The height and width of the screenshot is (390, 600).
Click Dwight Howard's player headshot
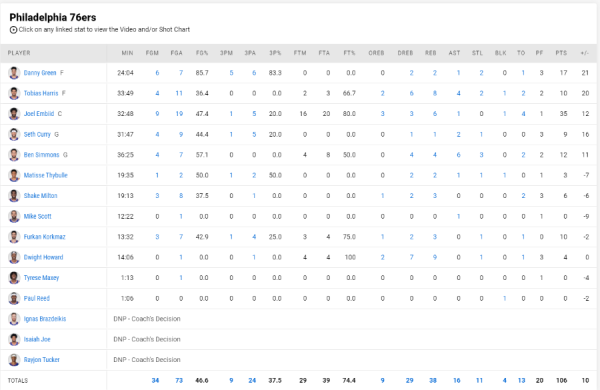(14, 257)
